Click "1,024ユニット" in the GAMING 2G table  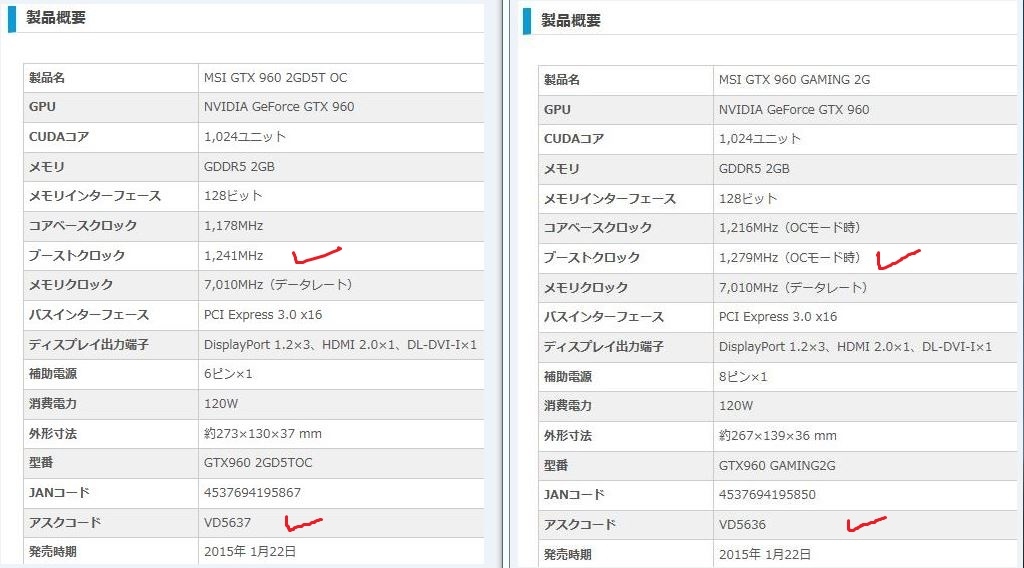[760, 139]
